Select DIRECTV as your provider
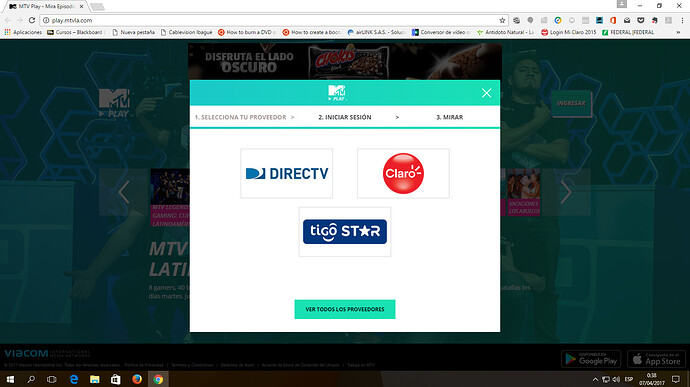 [x=286, y=173]
